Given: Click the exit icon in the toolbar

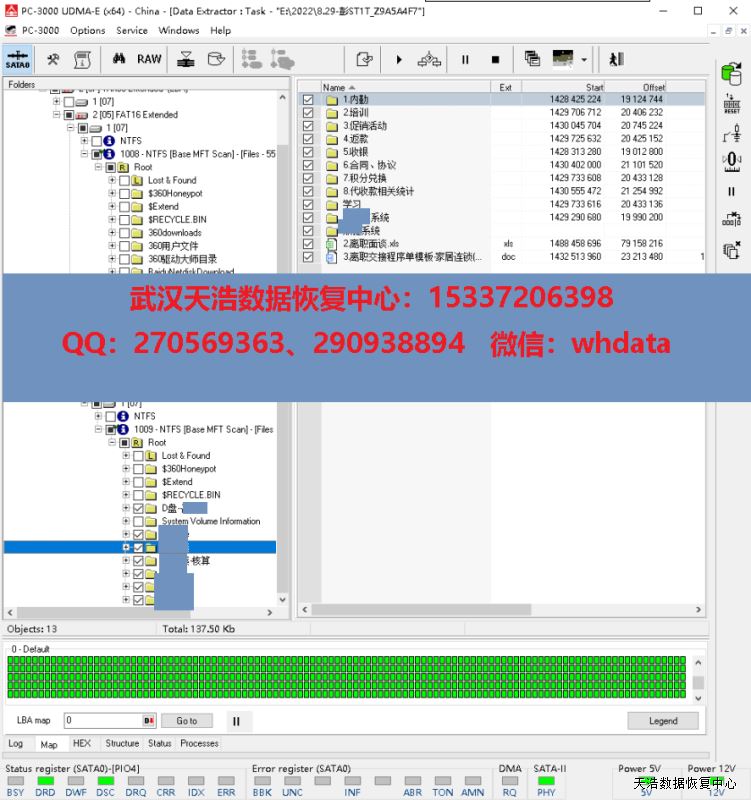Looking at the screenshot, I should click(x=616, y=60).
